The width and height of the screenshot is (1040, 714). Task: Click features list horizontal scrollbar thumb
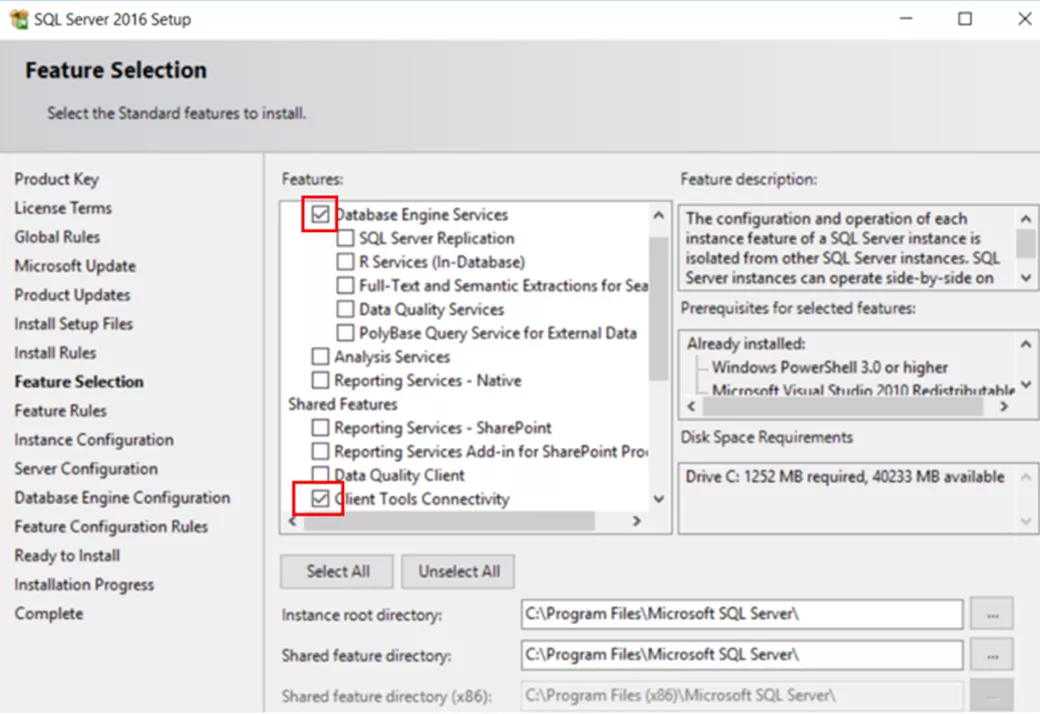449,521
